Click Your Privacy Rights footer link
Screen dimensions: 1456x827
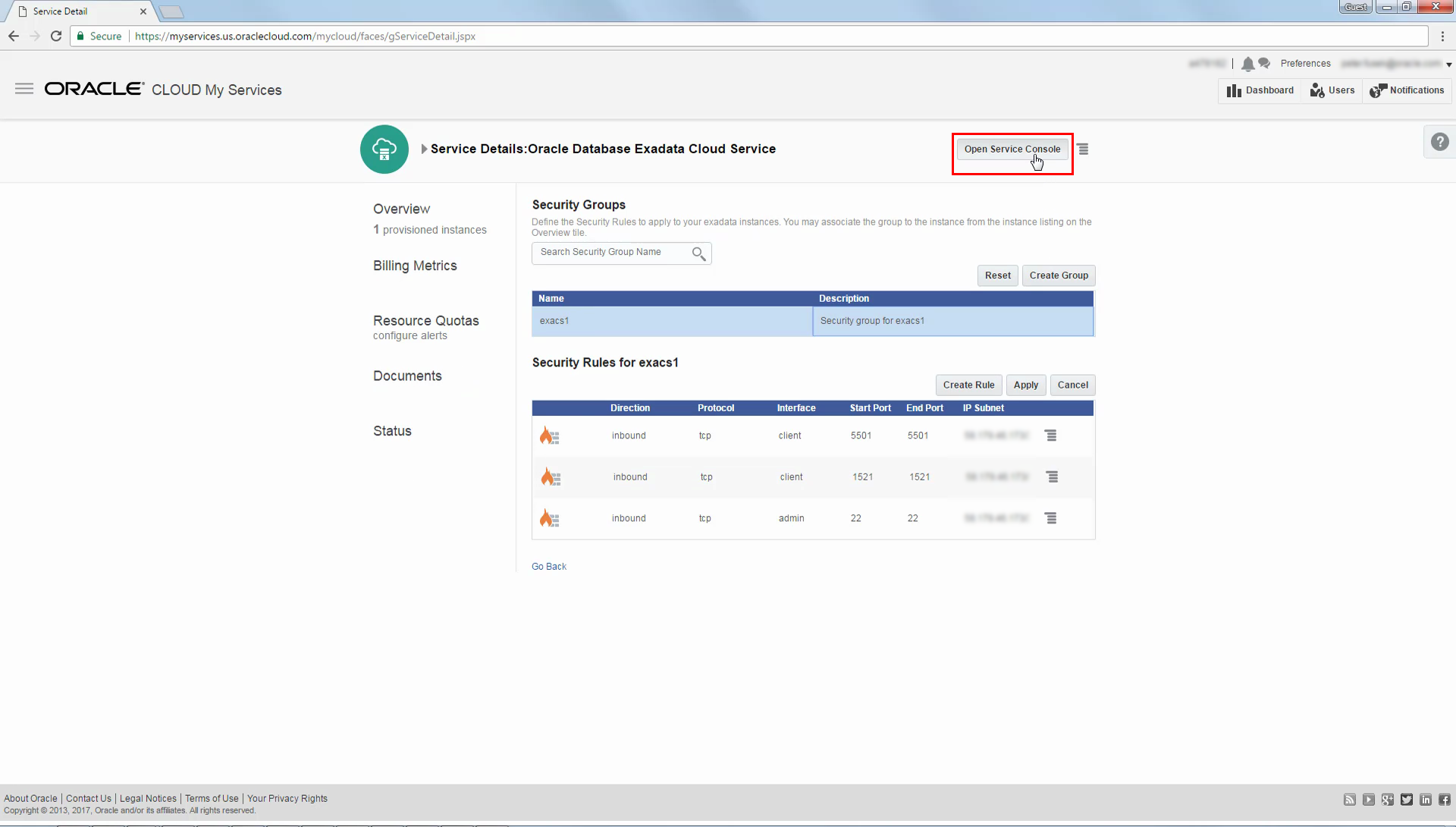[287, 799]
